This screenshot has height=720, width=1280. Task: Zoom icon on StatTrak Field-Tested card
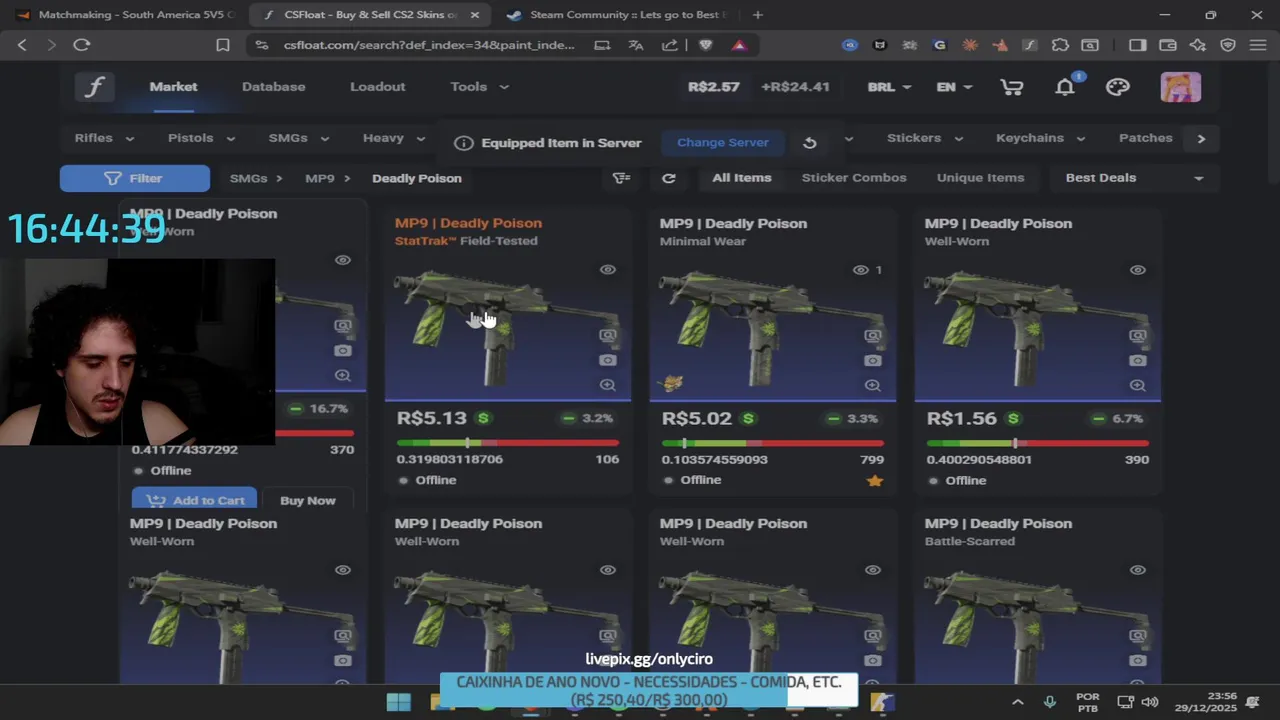(608, 385)
